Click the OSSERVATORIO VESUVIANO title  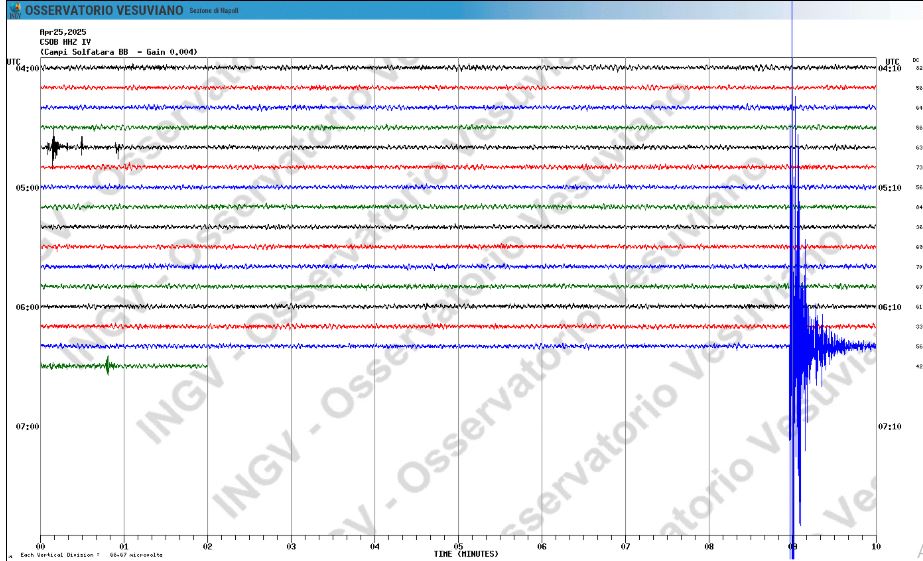104,11
